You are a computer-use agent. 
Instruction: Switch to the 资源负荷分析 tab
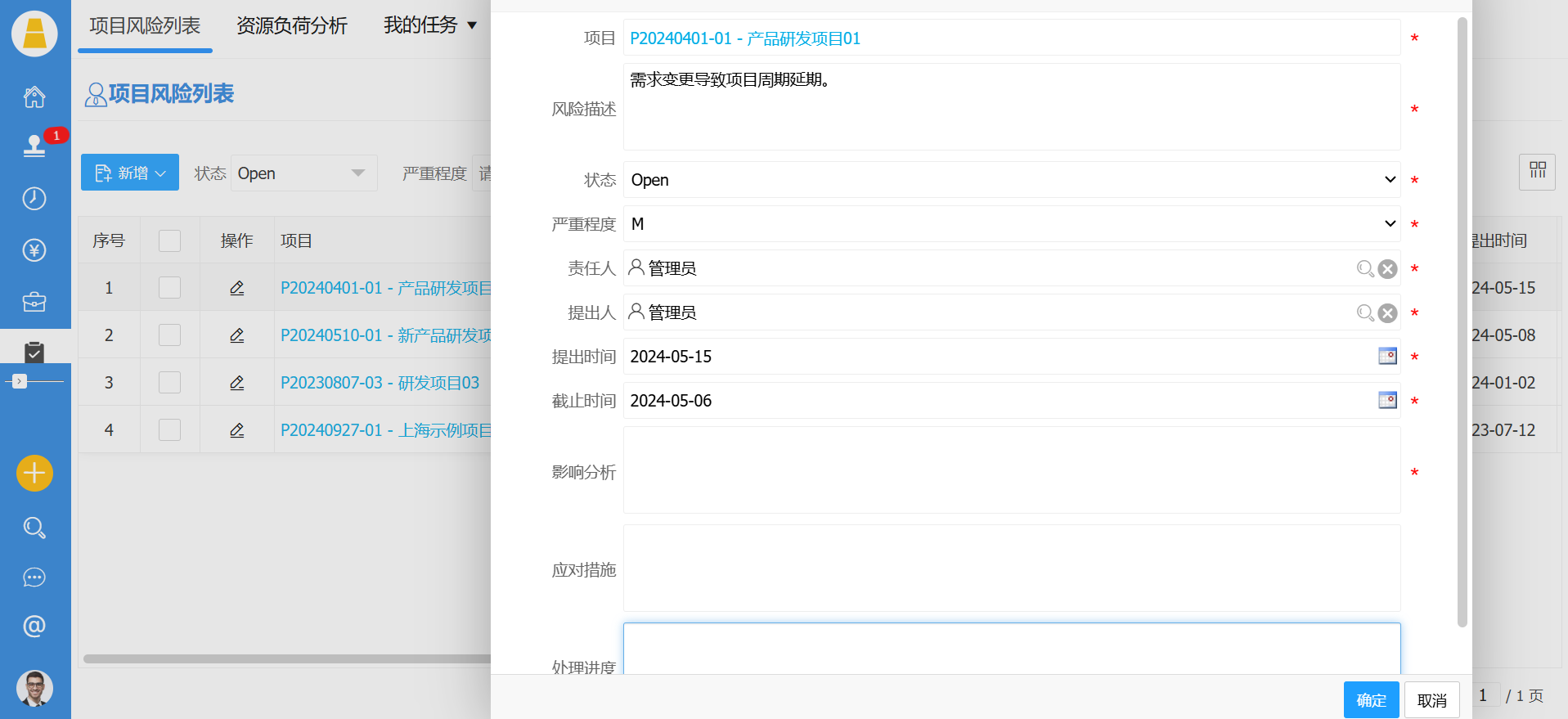pyautogui.click(x=292, y=26)
